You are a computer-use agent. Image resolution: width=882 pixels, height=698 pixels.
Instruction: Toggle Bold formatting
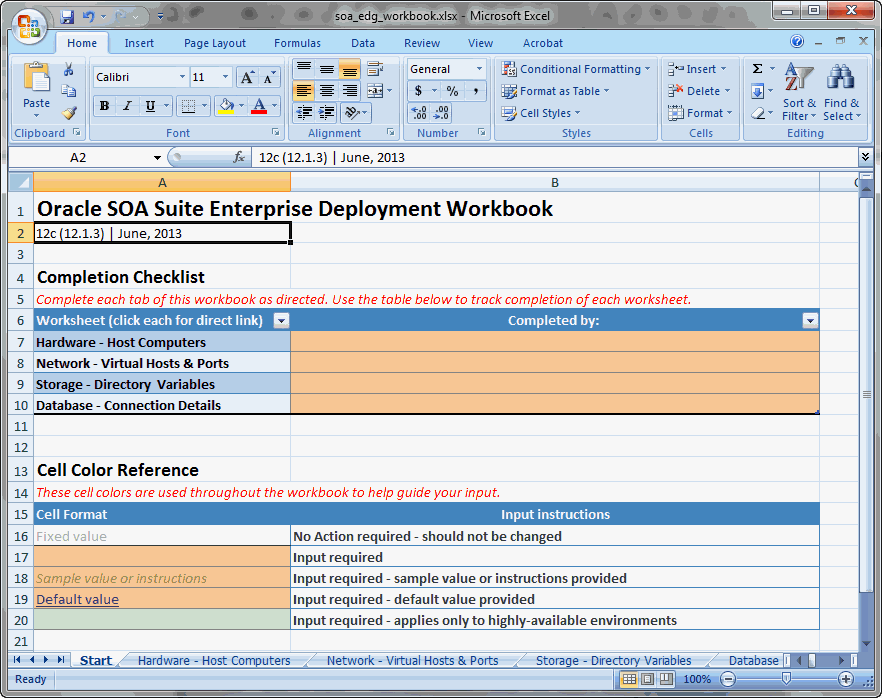[104, 106]
